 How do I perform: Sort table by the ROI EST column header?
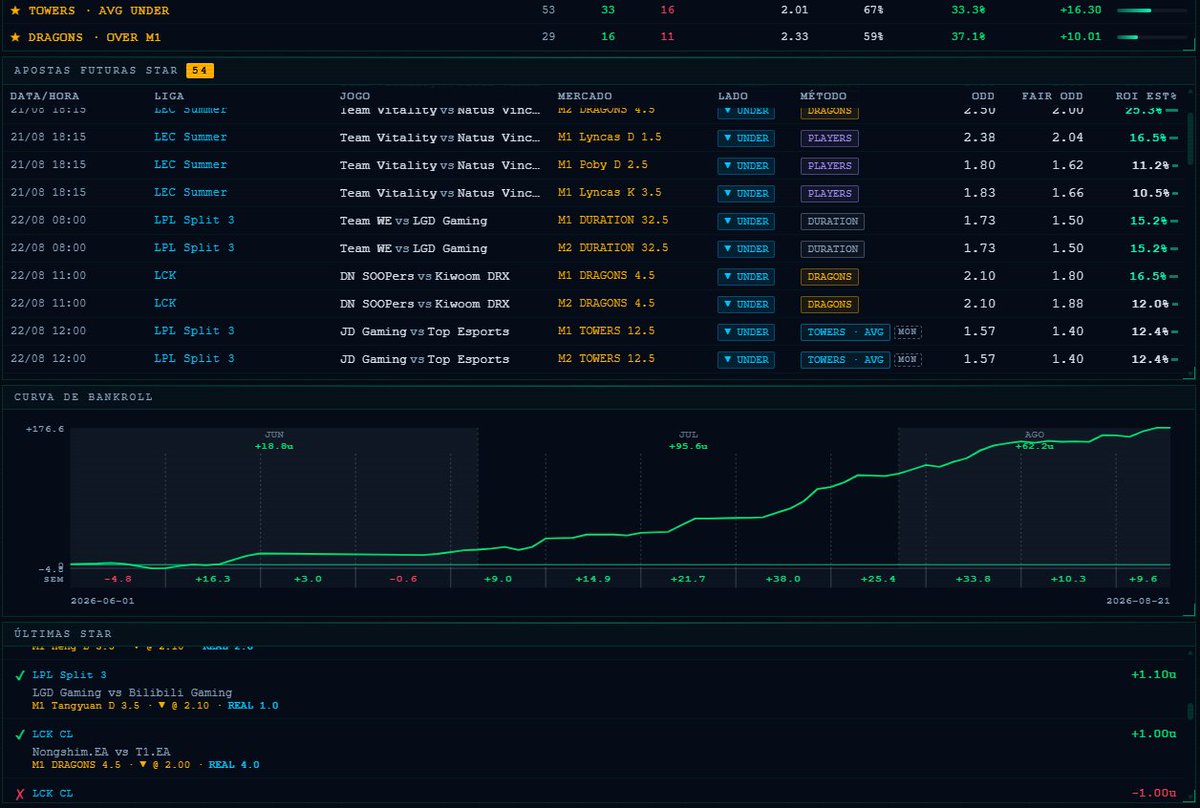(1146, 96)
